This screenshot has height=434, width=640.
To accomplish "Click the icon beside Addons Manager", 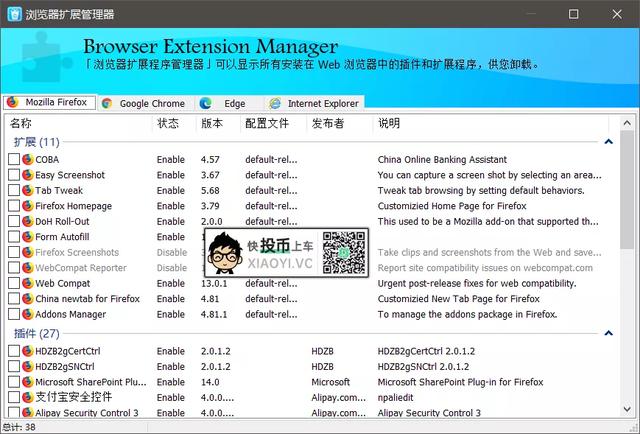I will pos(28,314).
